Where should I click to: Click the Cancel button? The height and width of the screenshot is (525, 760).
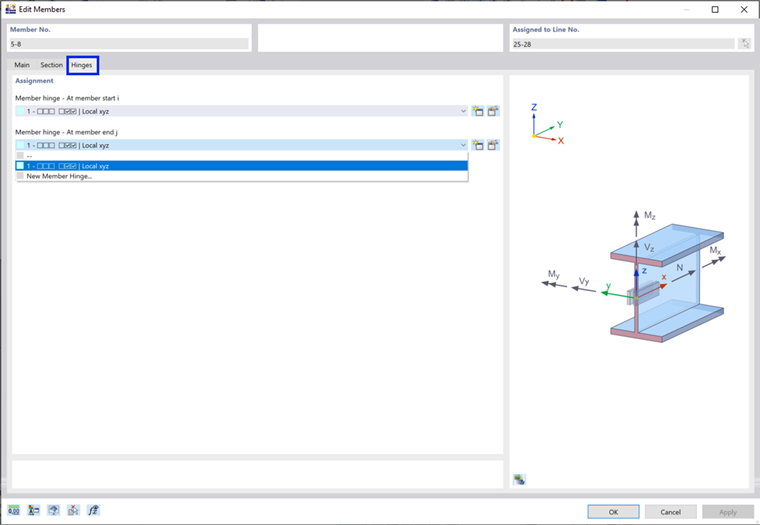tap(670, 512)
